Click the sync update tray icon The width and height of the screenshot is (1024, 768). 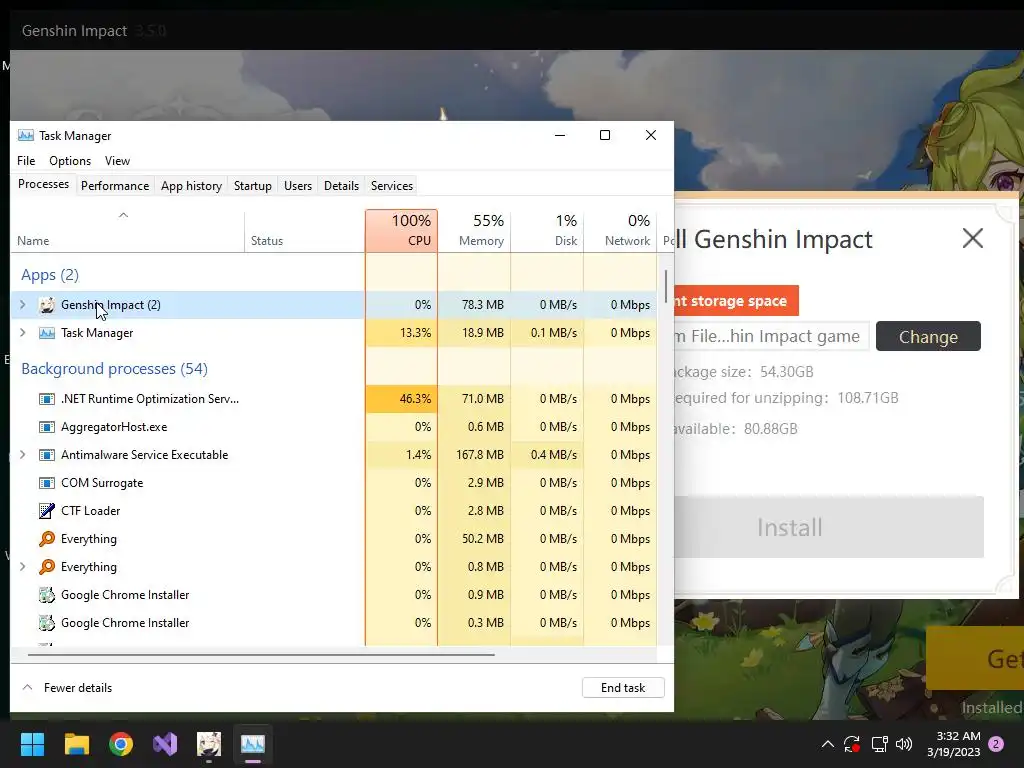pyautogui.click(x=852, y=744)
